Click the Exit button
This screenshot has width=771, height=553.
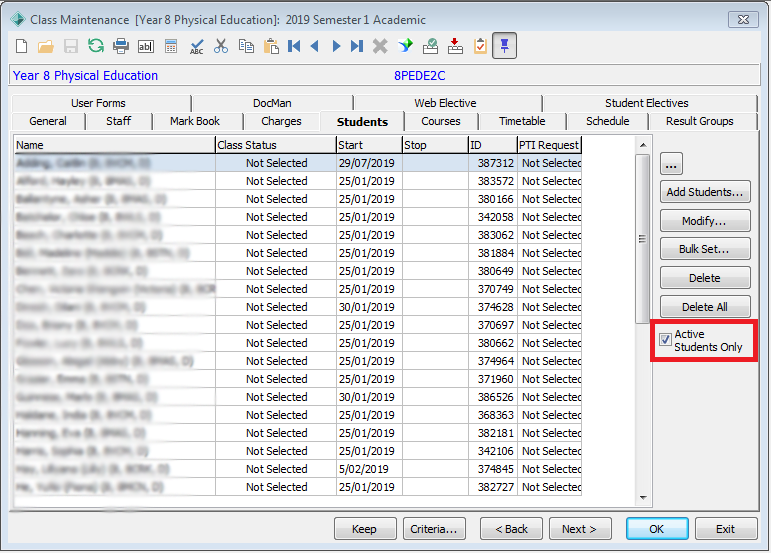point(726,529)
